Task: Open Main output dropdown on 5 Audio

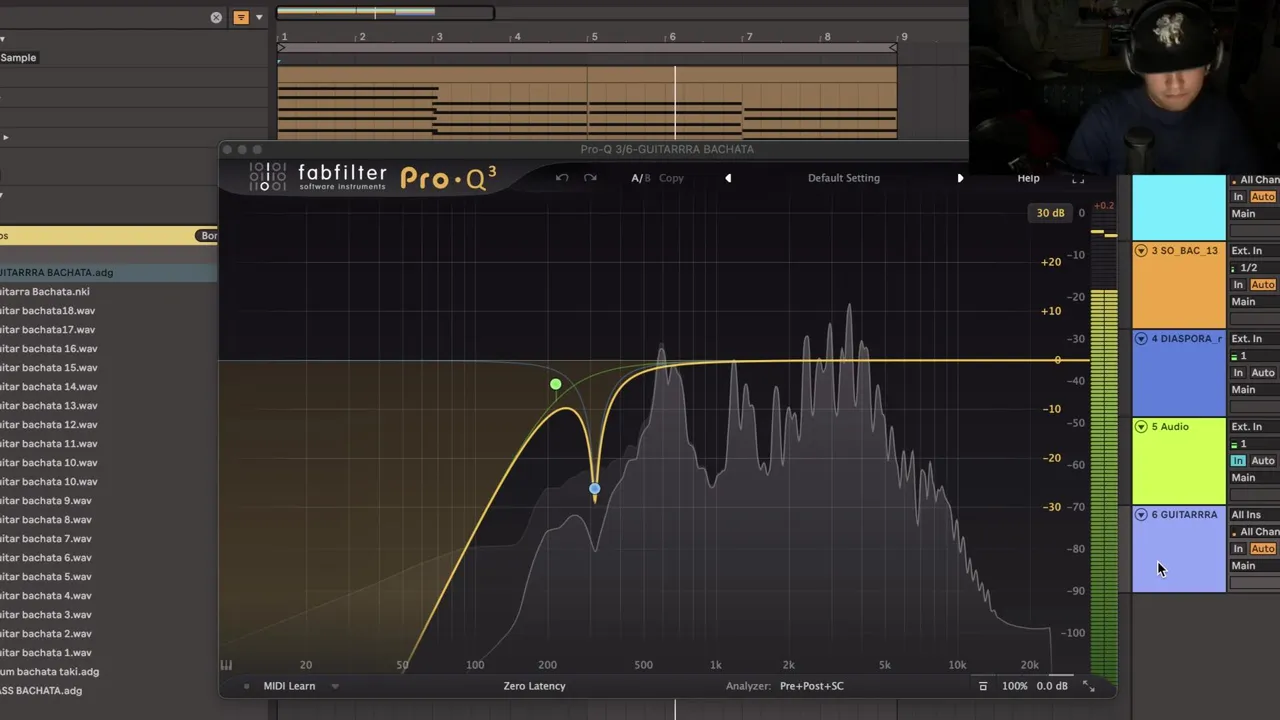Action: pos(1254,478)
